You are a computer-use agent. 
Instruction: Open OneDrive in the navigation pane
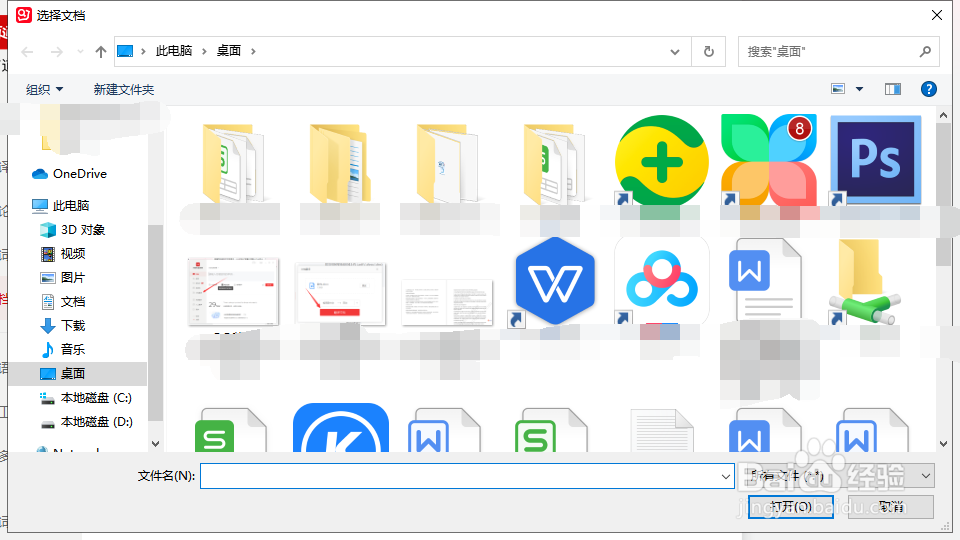tap(69, 174)
